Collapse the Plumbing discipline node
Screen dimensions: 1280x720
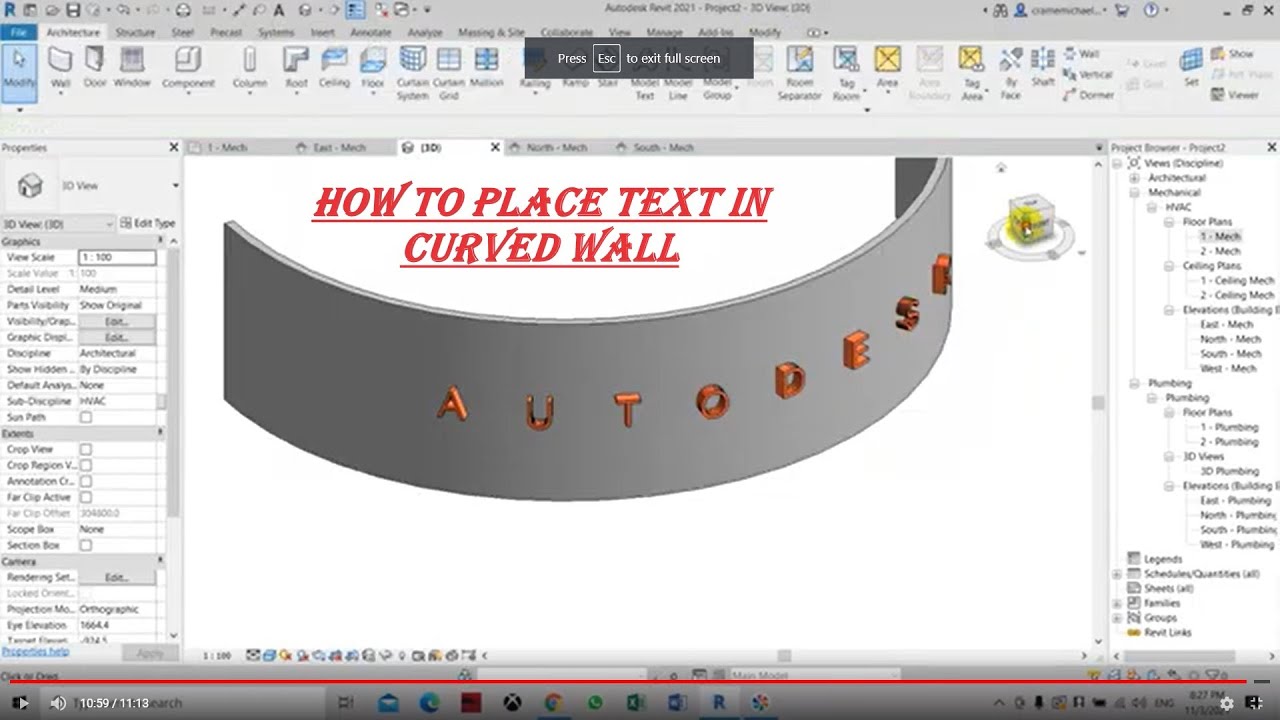(x=1135, y=383)
